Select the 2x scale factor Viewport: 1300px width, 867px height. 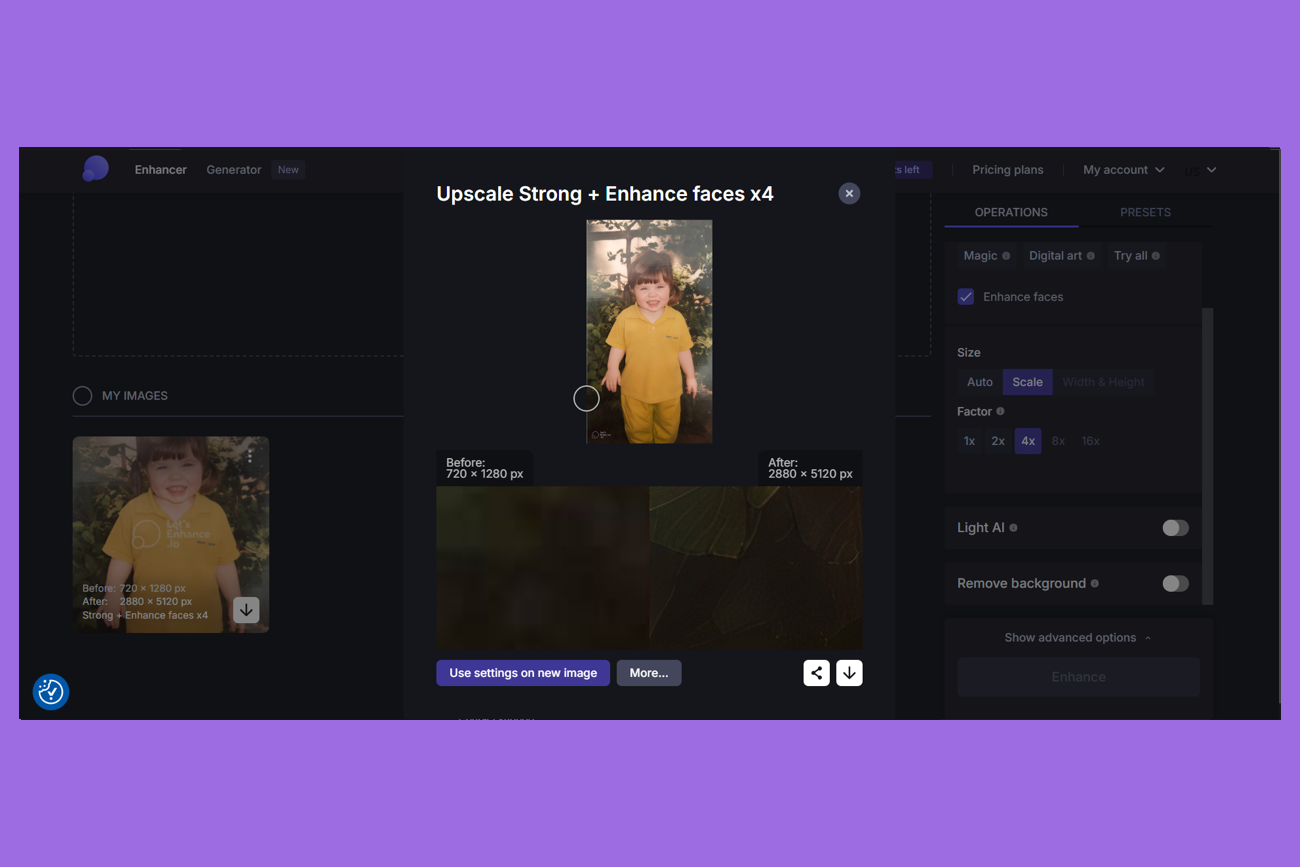point(998,441)
